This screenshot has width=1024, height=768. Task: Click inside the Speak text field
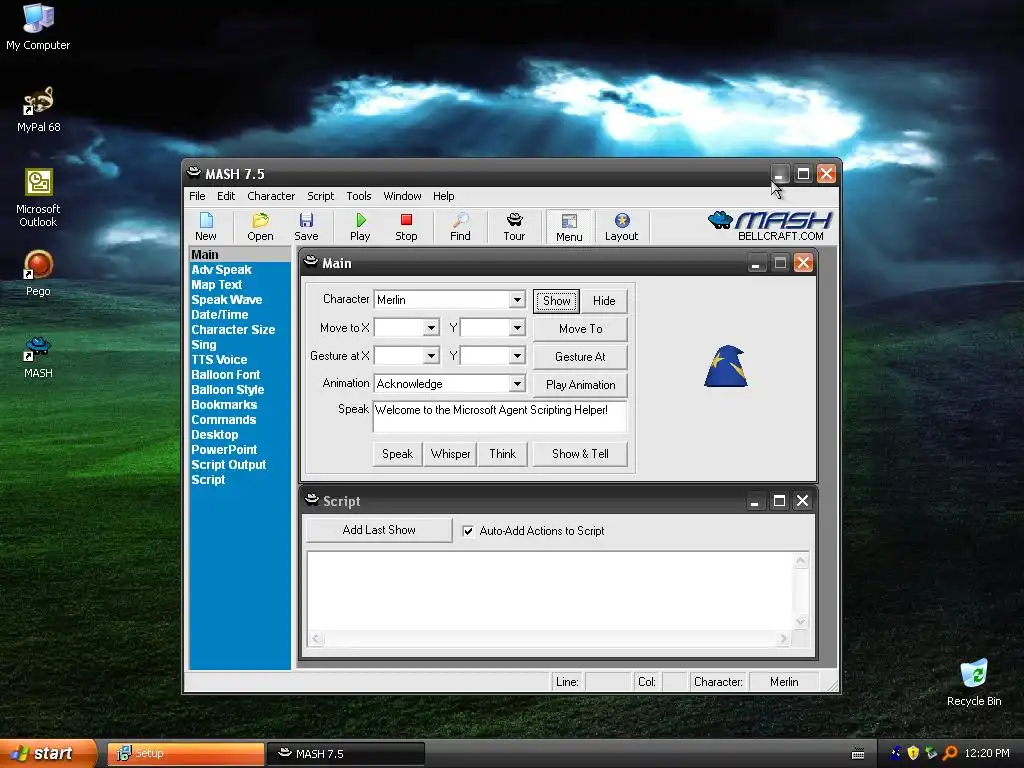(500, 417)
